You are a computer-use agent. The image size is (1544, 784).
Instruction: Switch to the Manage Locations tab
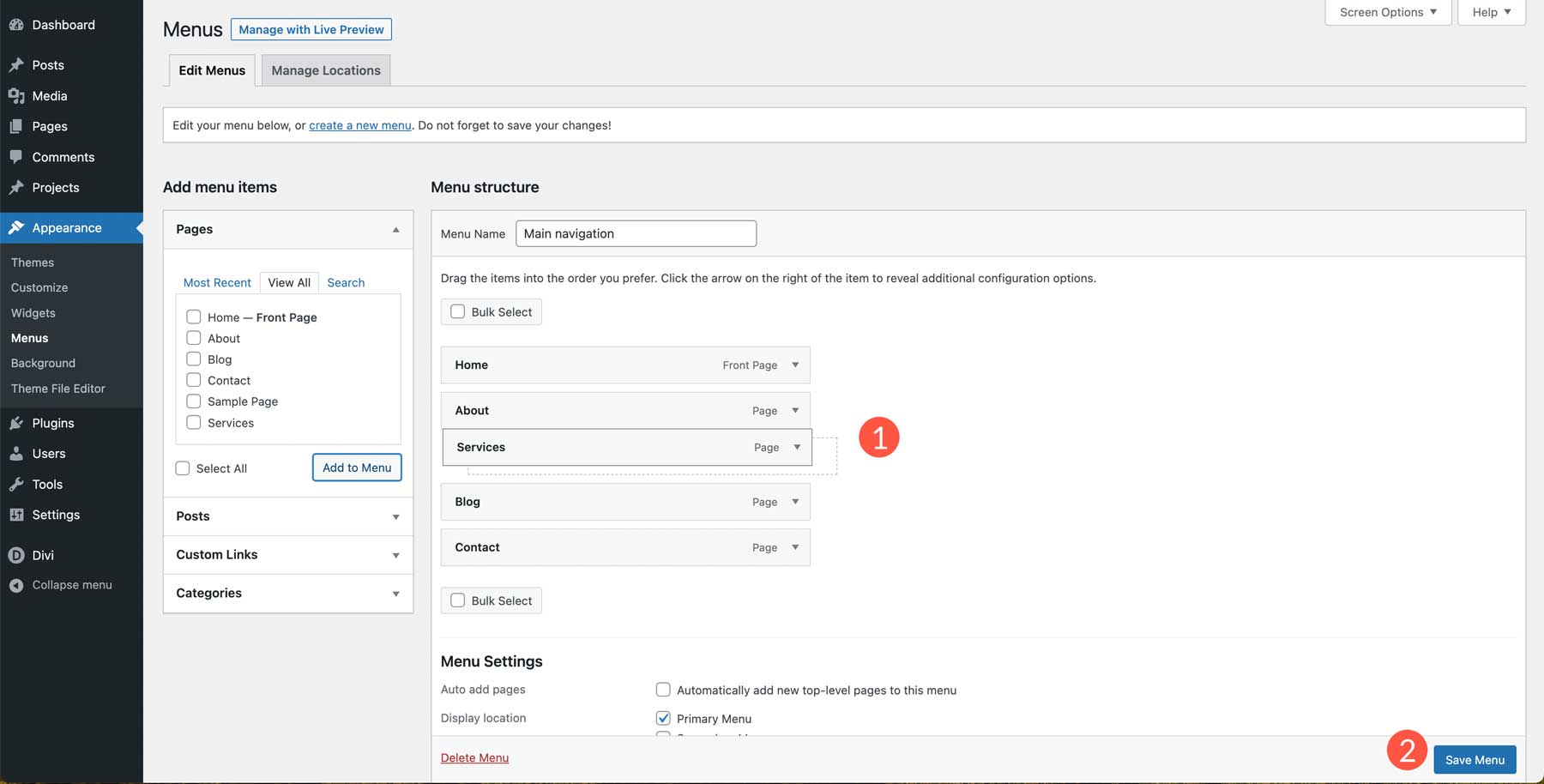[x=326, y=70]
